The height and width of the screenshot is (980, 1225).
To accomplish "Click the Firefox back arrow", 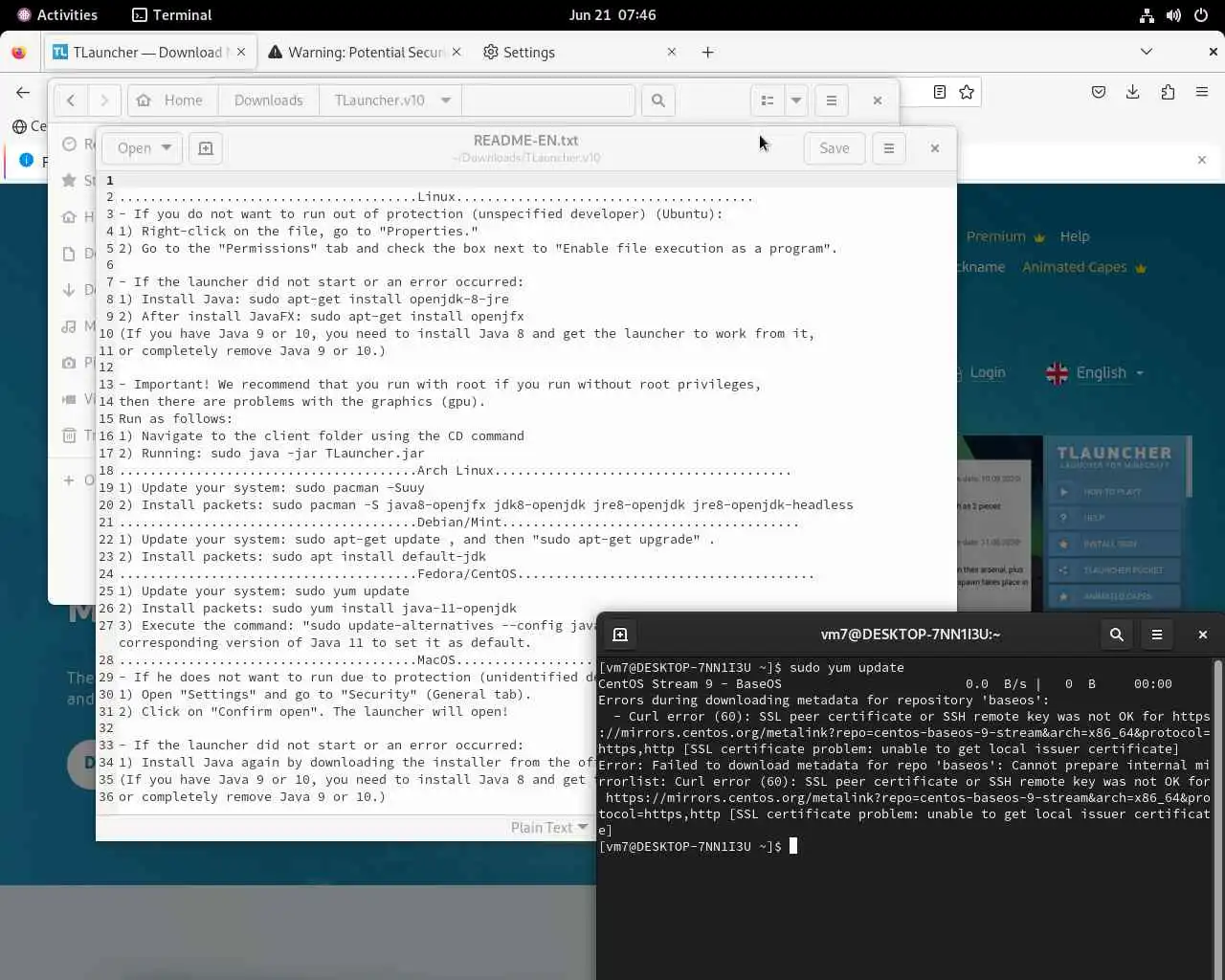I will [23, 92].
